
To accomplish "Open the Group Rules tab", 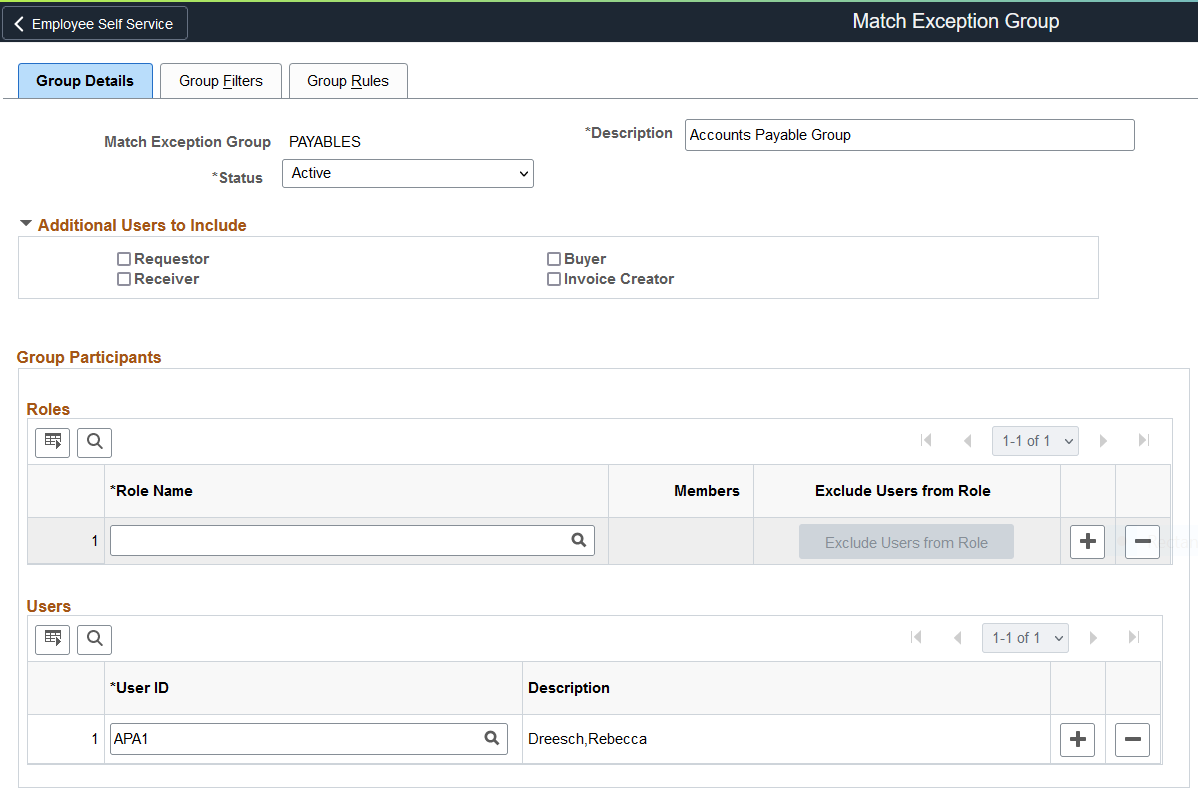I will click(x=348, y=81).
